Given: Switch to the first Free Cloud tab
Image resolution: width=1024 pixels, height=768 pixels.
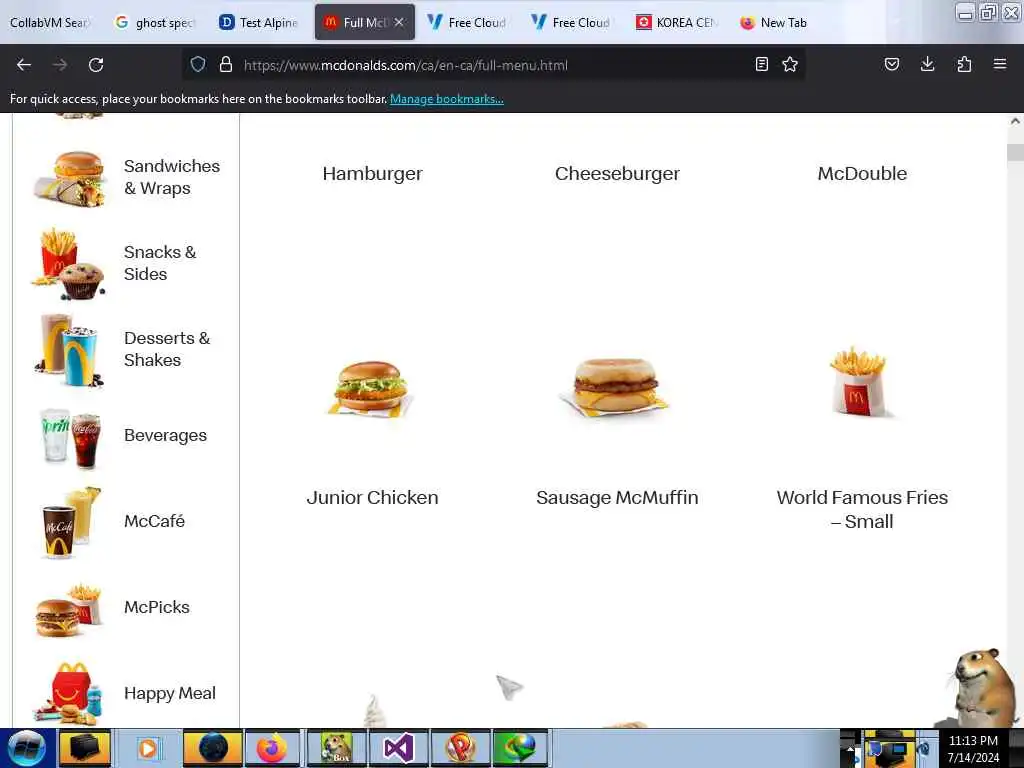Looking at the screenshot, I should pyautogui.click(x=468, y=22).
